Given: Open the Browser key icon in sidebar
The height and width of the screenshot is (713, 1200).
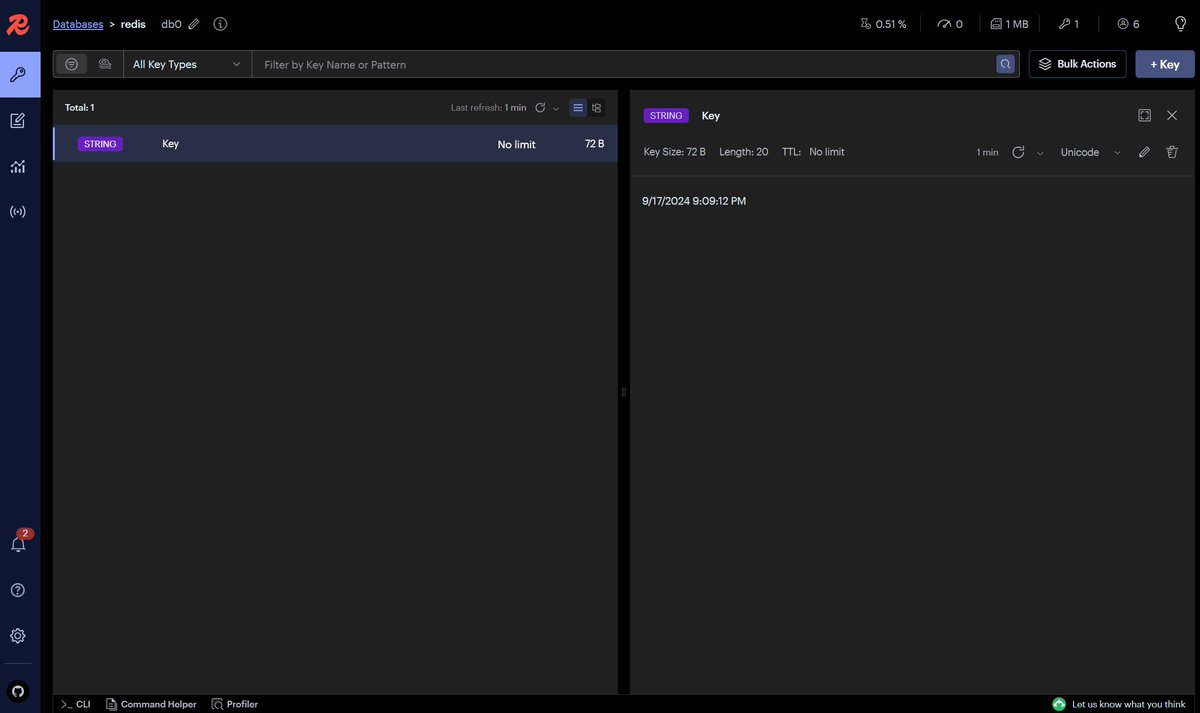Looking at the screenshot, I should coord(18,74).
